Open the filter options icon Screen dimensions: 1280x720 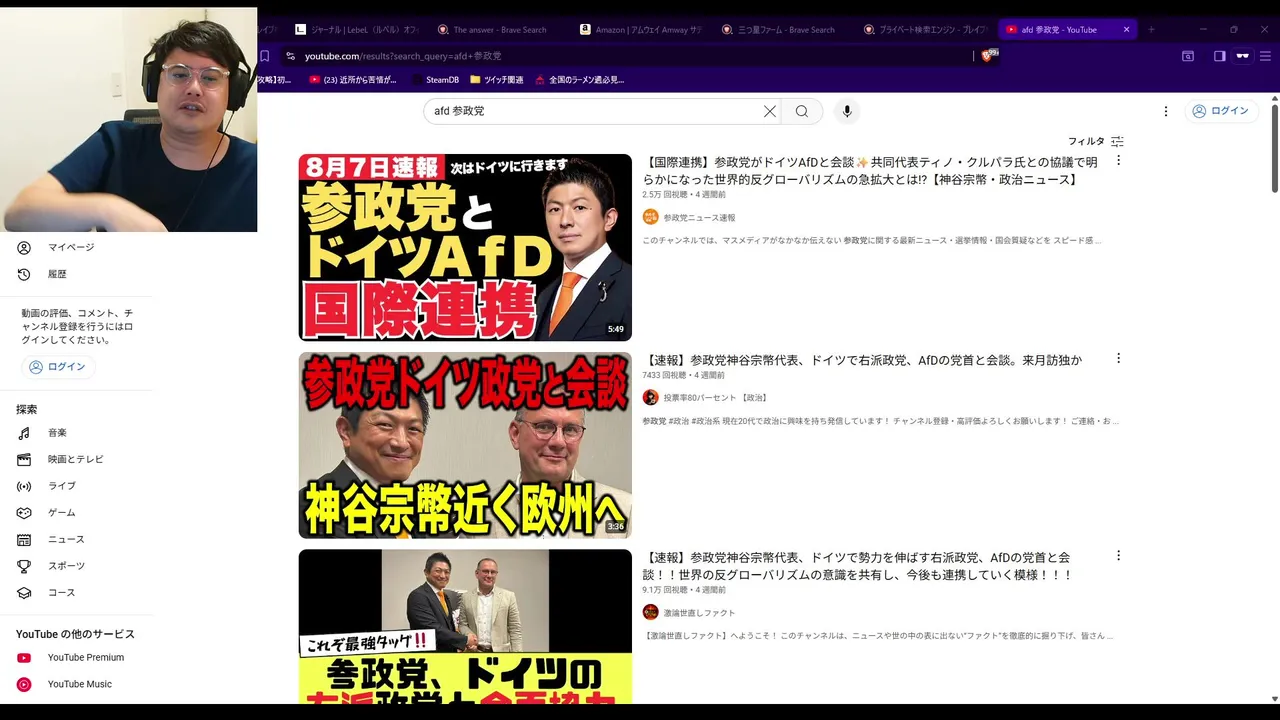pos(1118,142)
